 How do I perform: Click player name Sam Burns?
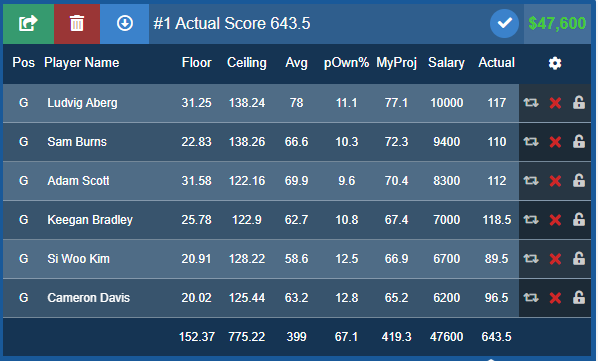point(77,142)
